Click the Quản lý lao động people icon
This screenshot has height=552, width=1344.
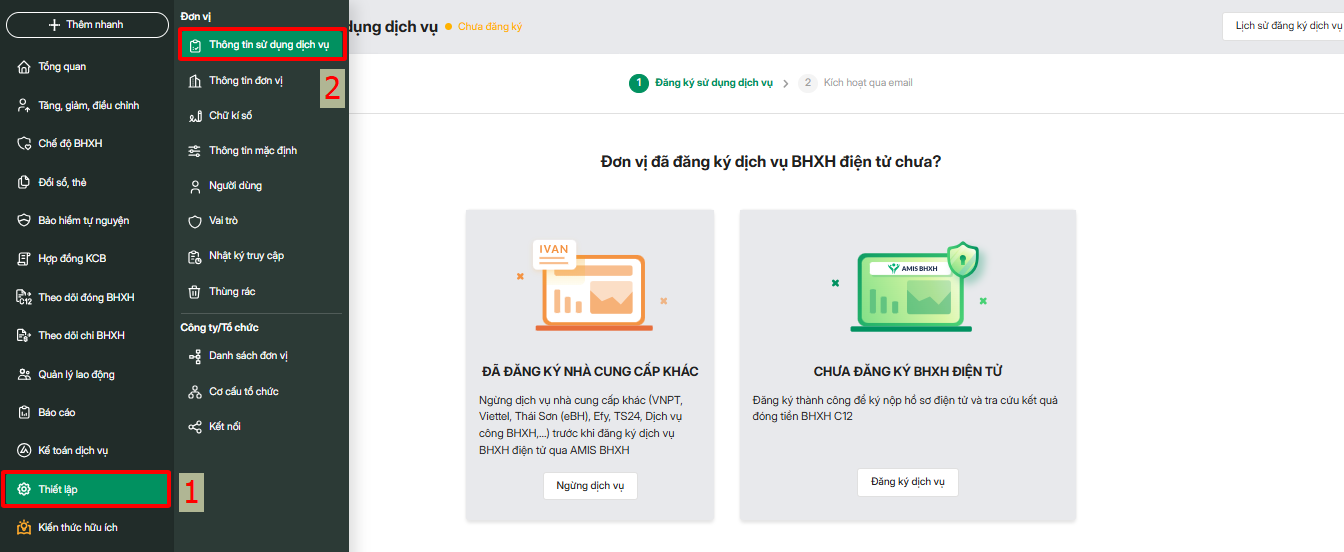coord(24,374)
